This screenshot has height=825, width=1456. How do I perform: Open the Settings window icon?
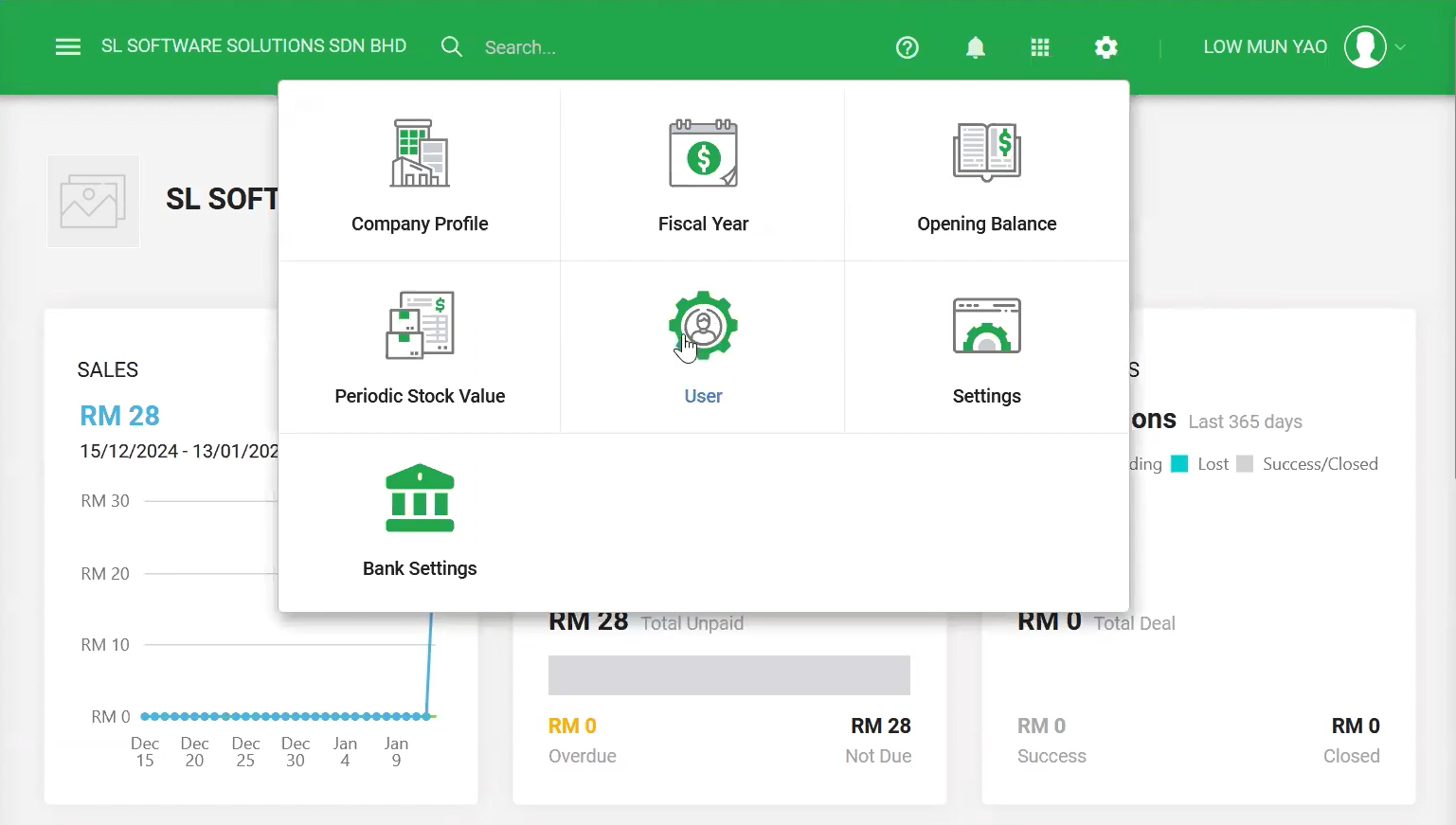987,325
